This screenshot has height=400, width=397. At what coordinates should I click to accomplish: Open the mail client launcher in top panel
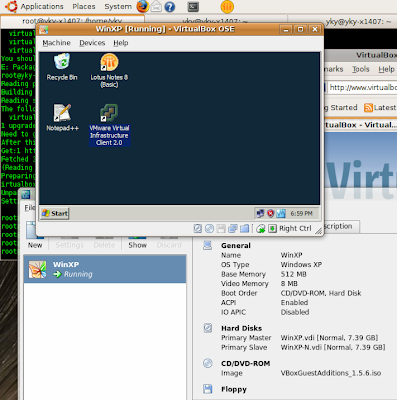(x=156, y=6)
